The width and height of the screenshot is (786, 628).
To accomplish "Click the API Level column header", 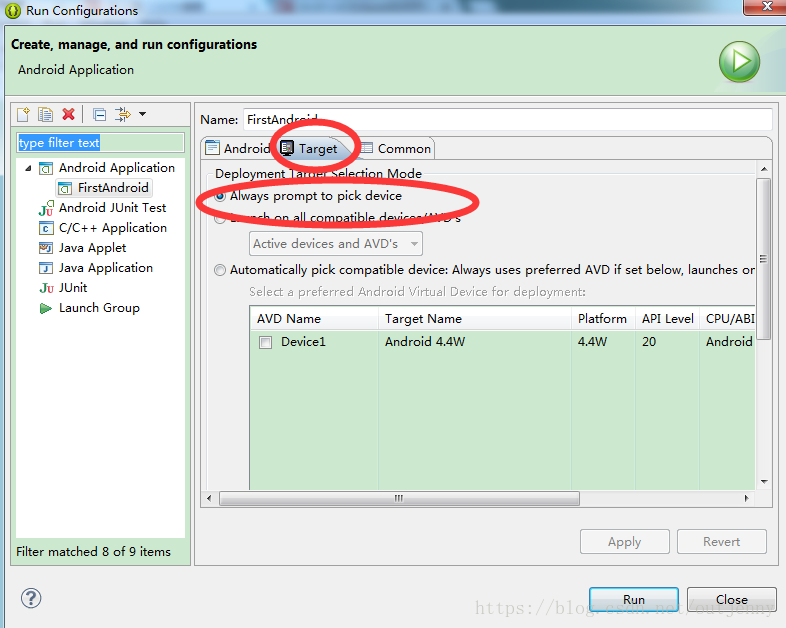I will (667, 319).
